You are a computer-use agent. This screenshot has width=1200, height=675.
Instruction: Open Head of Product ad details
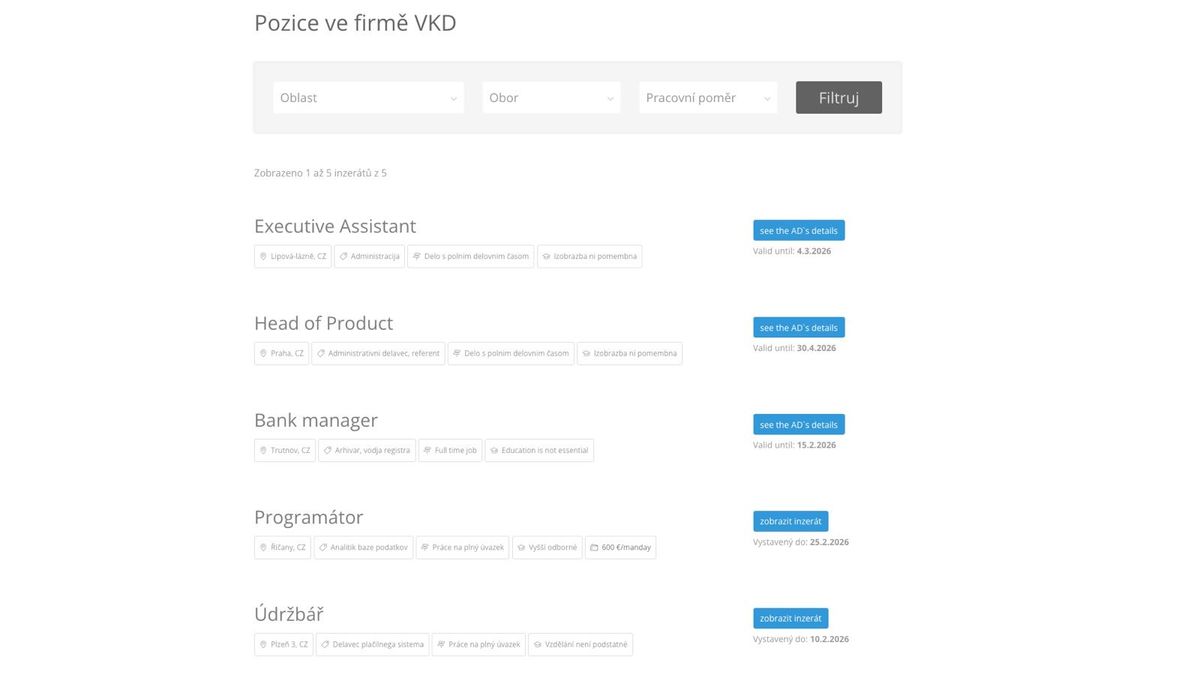pos(798,327)
